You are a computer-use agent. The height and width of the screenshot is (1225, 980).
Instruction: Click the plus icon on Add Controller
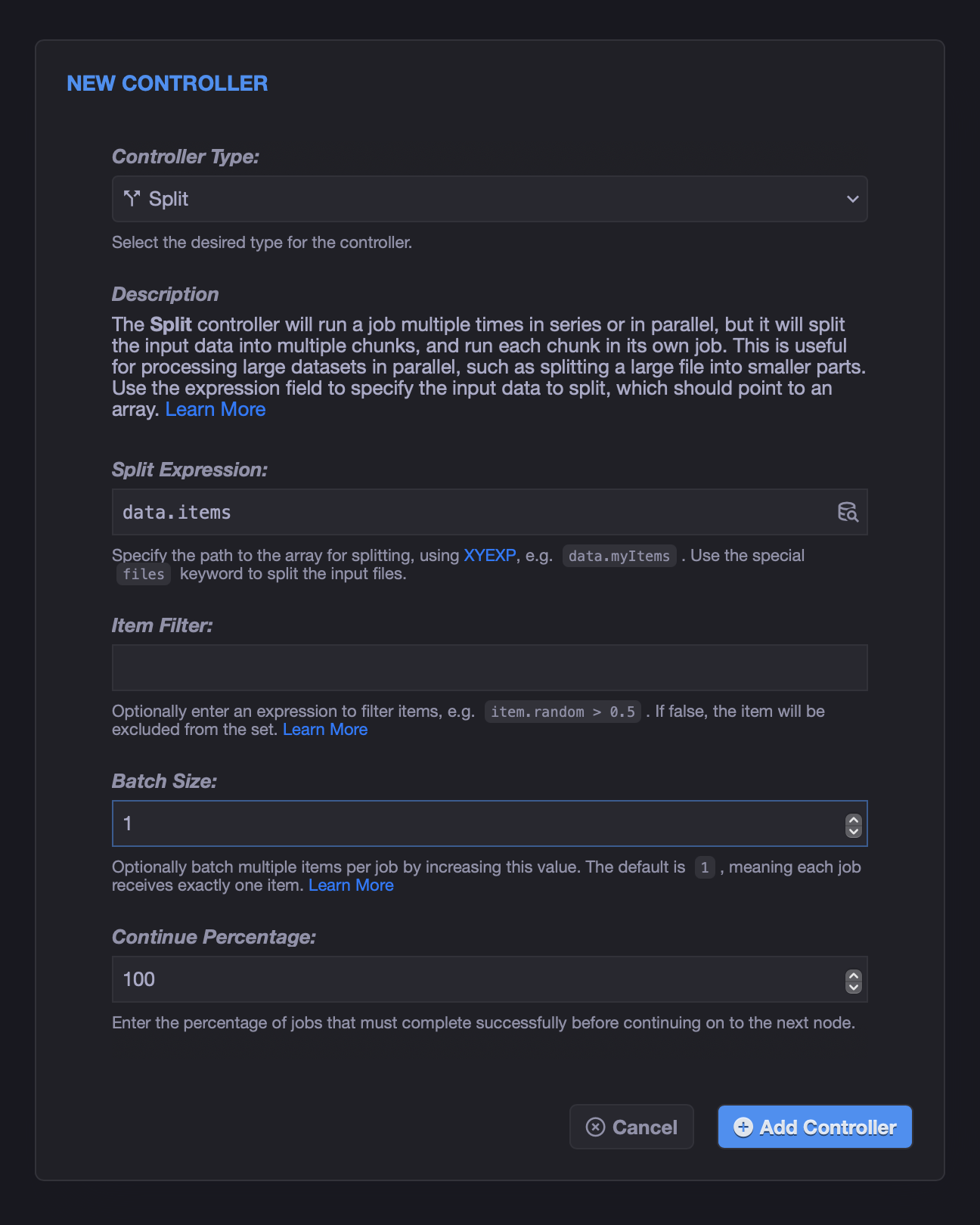[x=743, y=1127]
